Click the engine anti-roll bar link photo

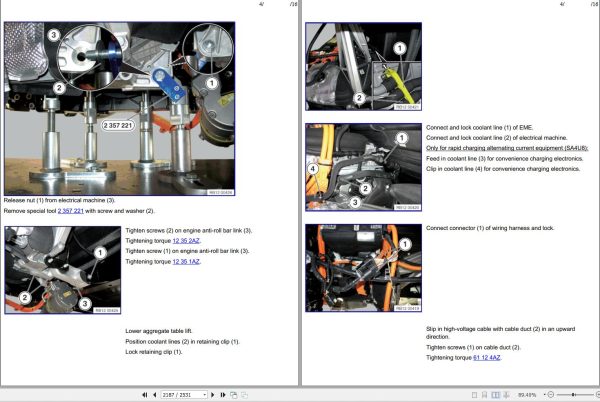pos(63,270)
